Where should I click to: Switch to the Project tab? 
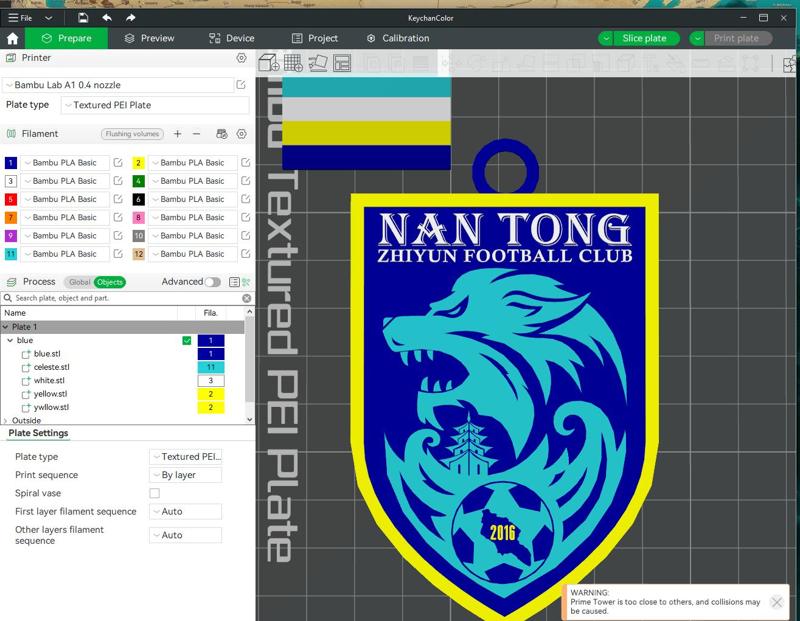315,38
